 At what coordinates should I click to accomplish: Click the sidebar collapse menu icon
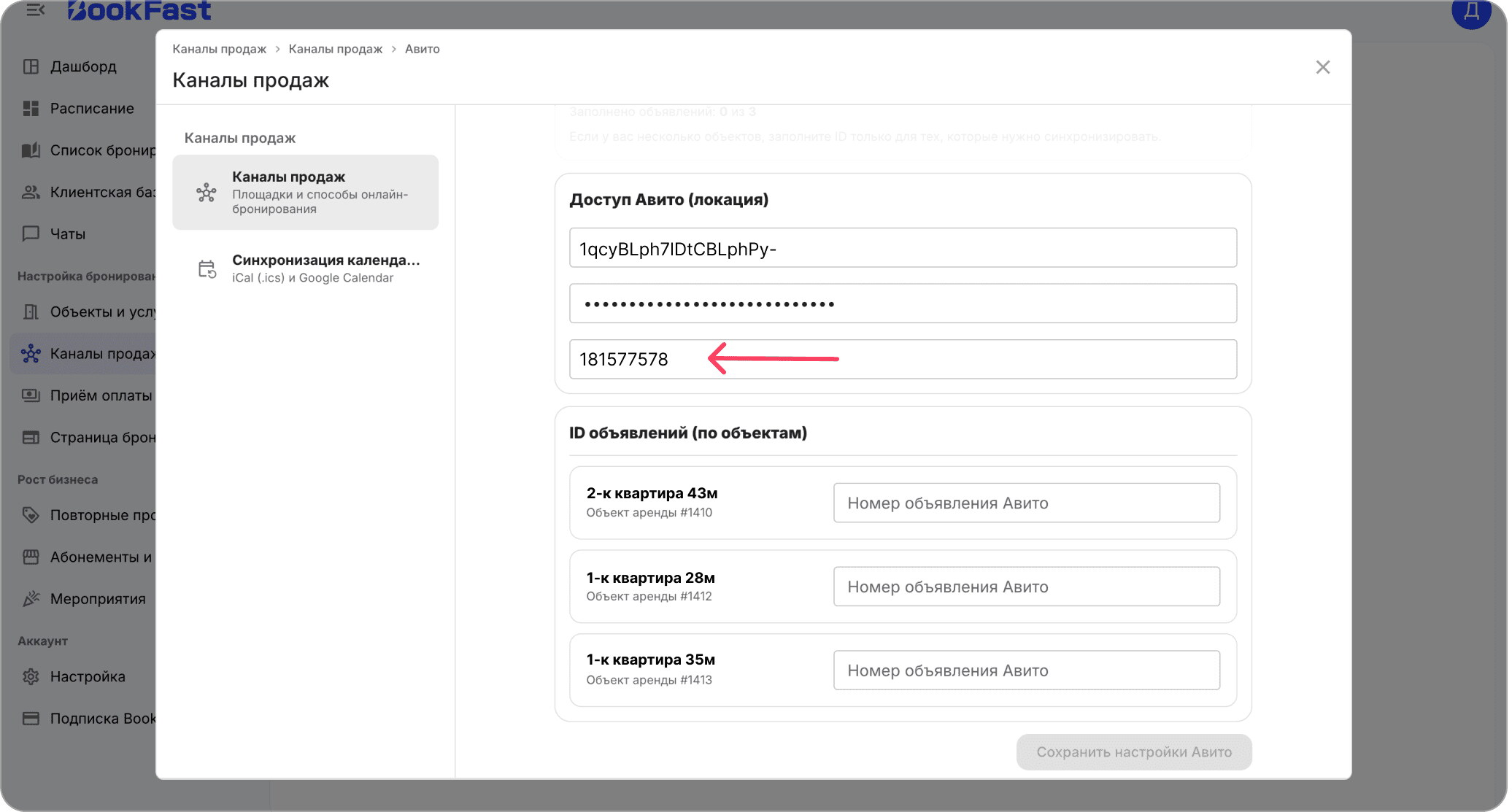coord(35,9)
